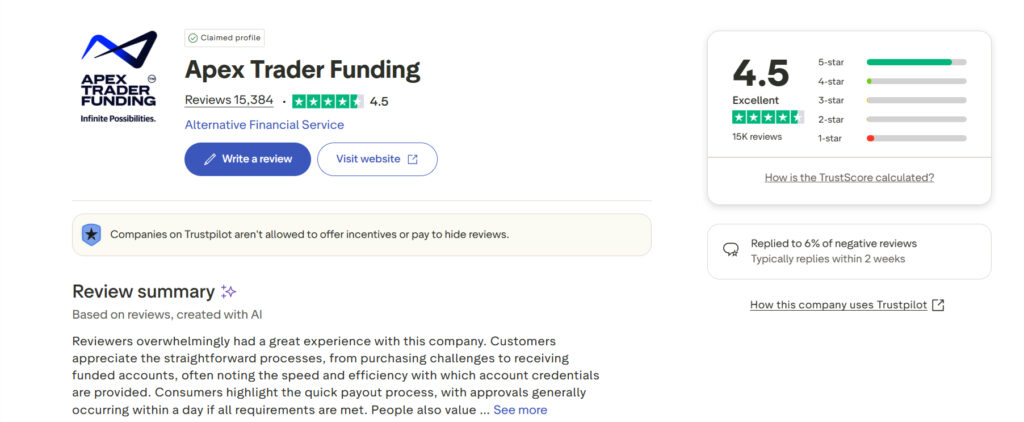Click the 3-star rating progress bar

[x=916, y=100]
